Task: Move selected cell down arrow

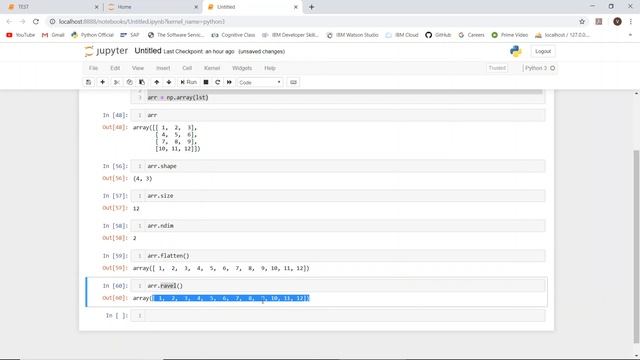Action: click(169, 82)
